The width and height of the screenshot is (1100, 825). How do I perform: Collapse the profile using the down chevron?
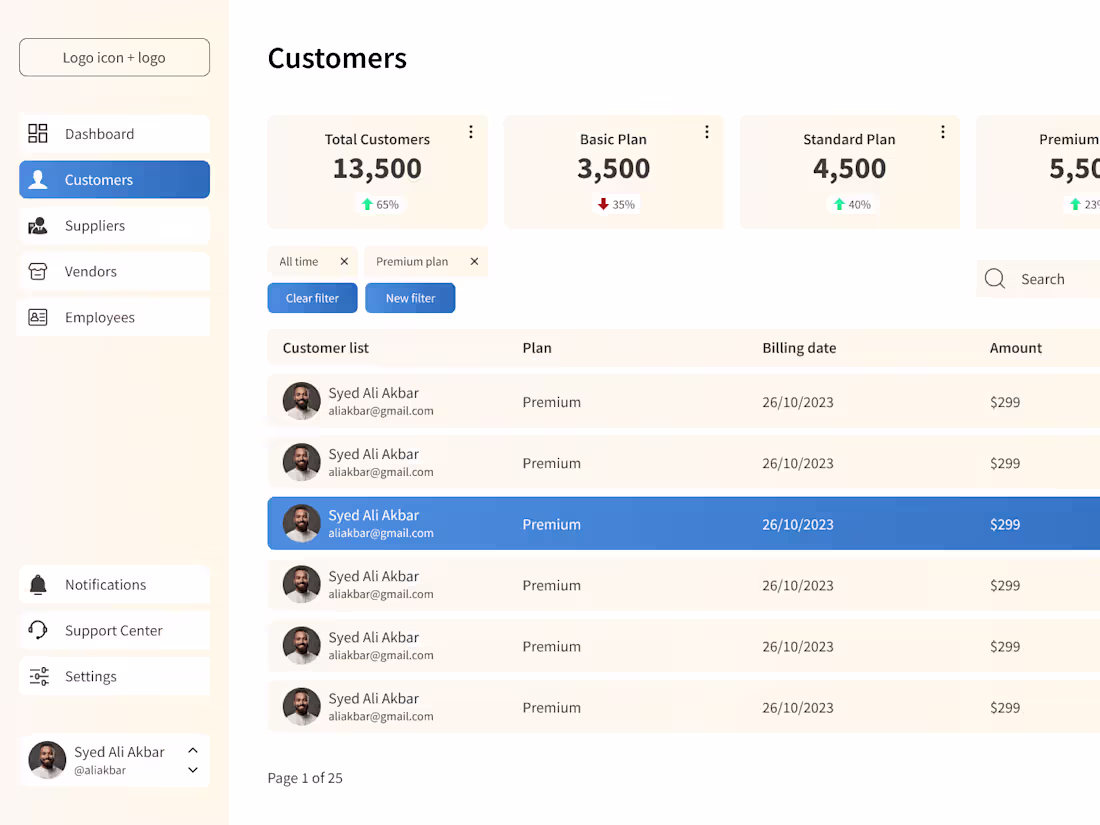click(192, 770)
